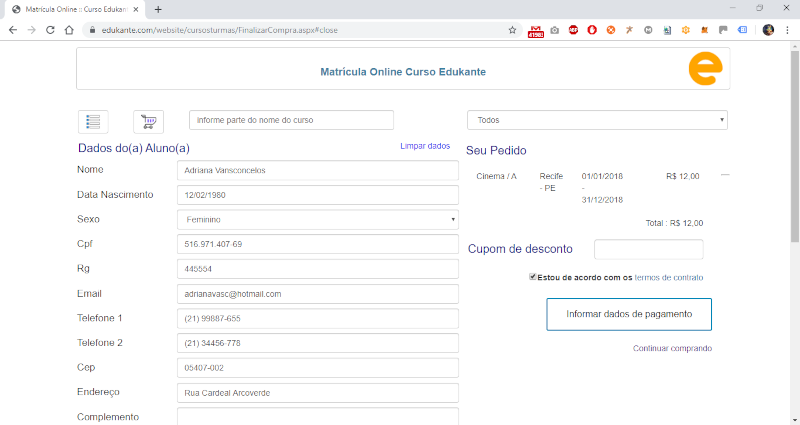This screenshot has height=425, width=800.
Task: Click the Continuar comprando link
Action: point(672,348)
